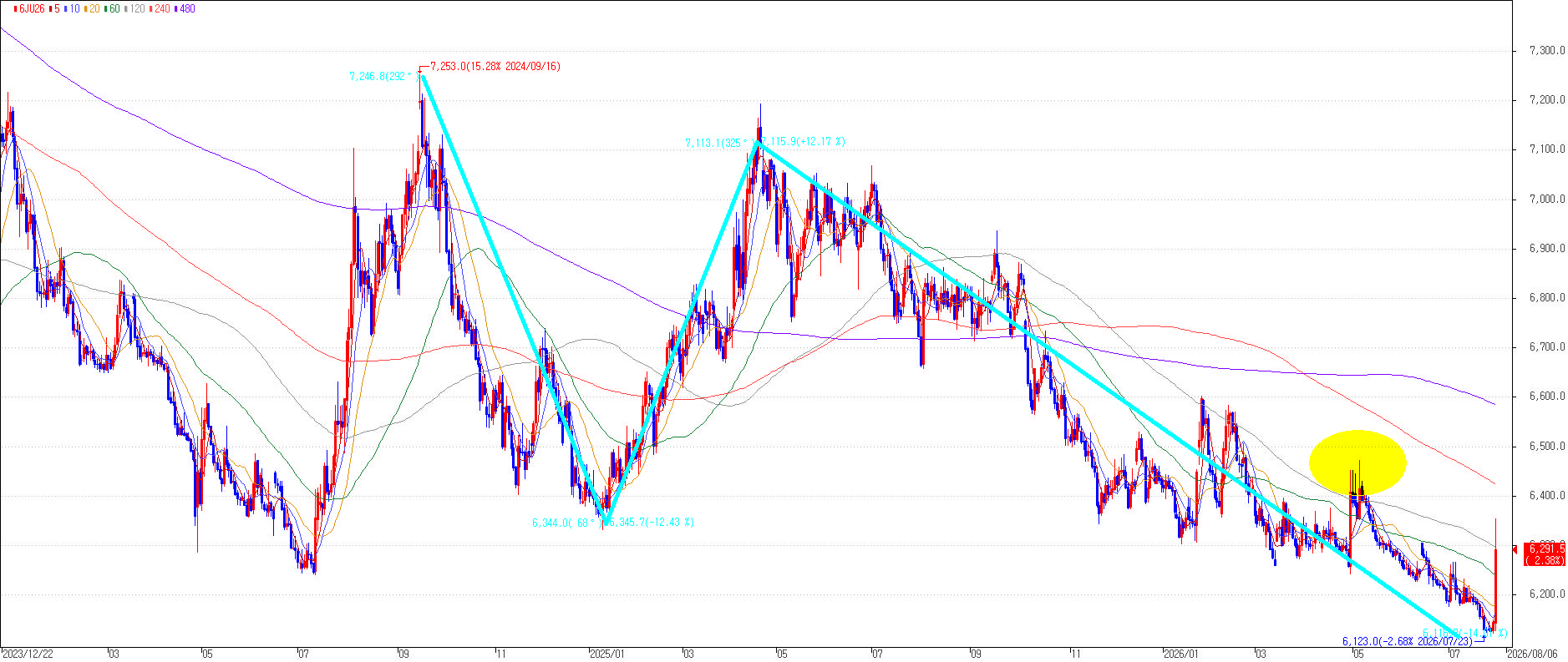Click the 2026/08/06 end date label

[x=1533, y=654]
